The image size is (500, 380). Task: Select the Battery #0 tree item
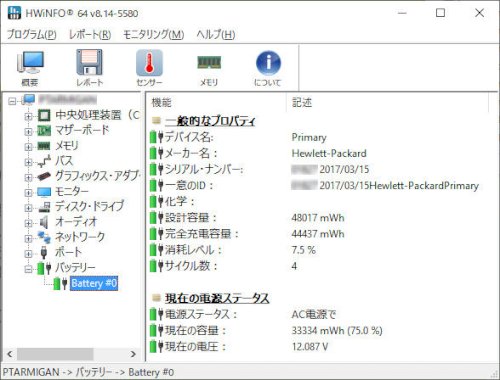94,283
